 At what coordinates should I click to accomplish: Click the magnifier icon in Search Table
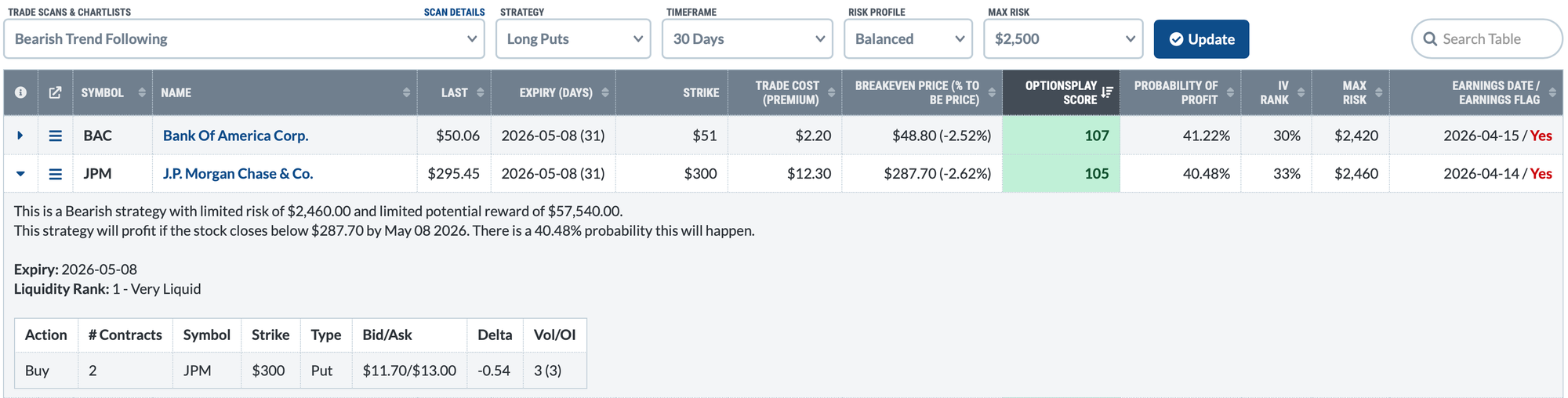coord(1430,39)
